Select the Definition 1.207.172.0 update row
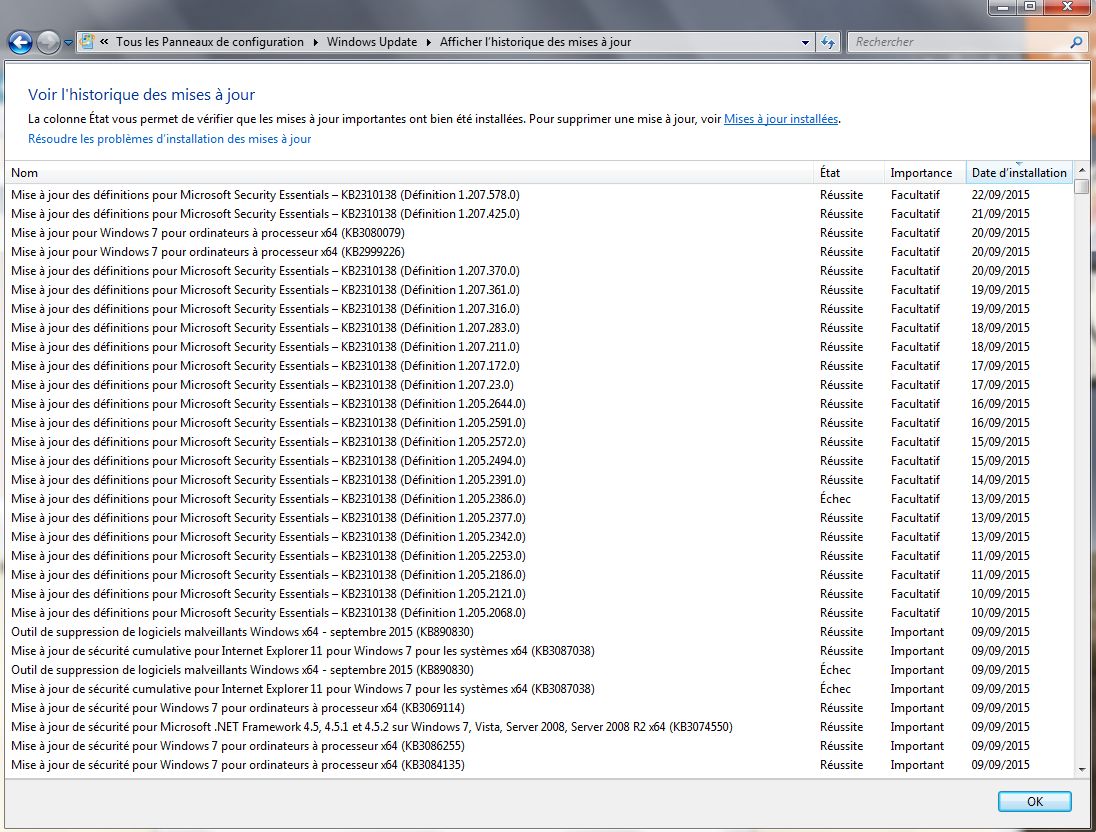This screenshot has width=1096, height=832. pos(538,366)
